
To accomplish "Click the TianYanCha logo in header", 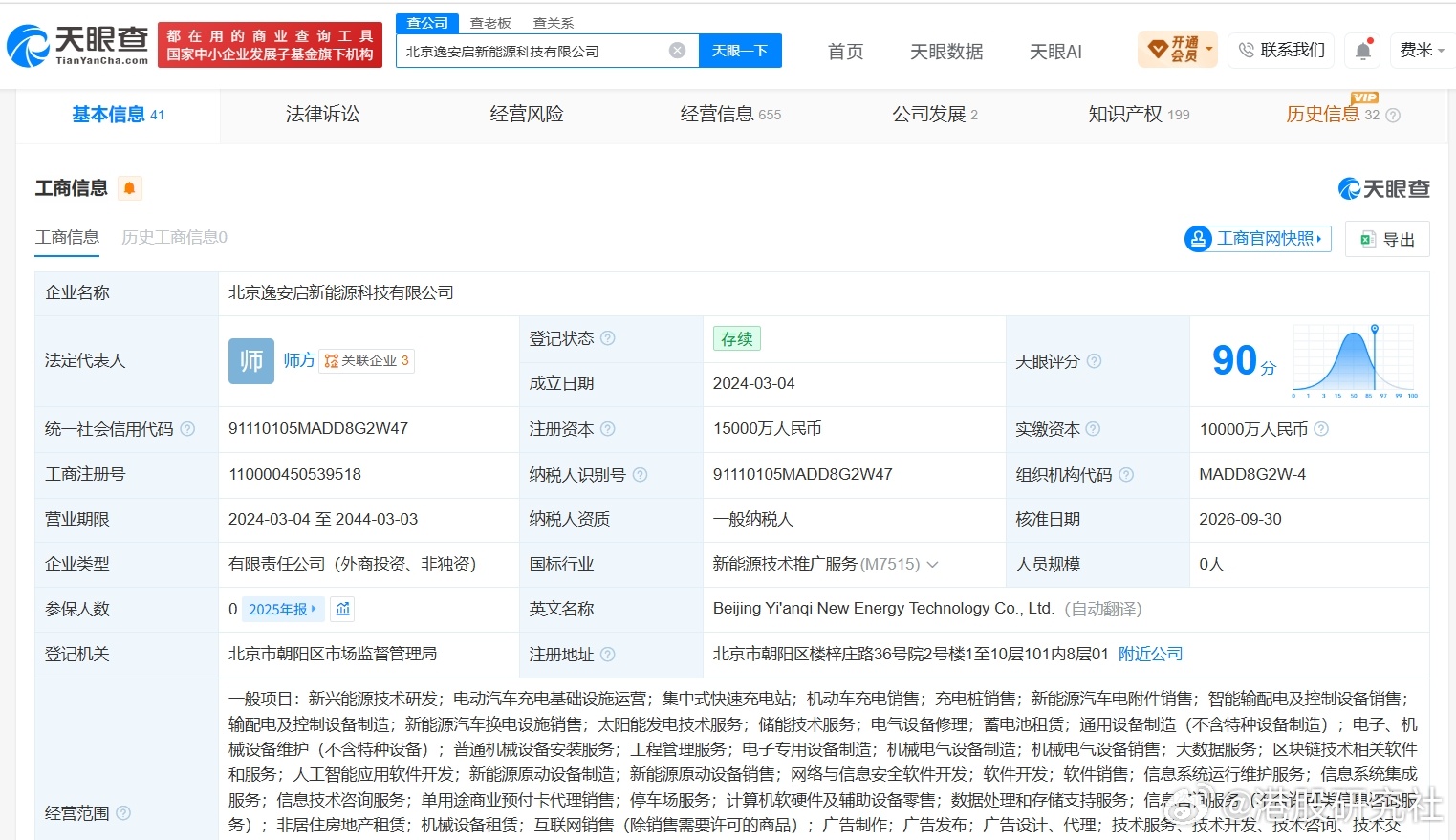I will point(77,45).
